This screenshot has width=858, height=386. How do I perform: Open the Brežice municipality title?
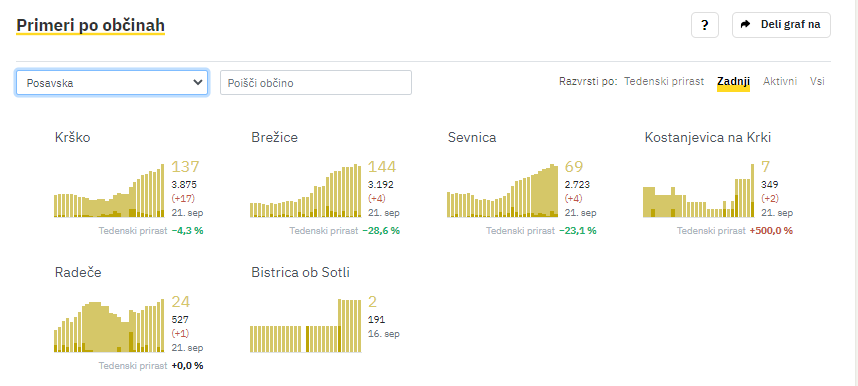(x=275, y=137)
